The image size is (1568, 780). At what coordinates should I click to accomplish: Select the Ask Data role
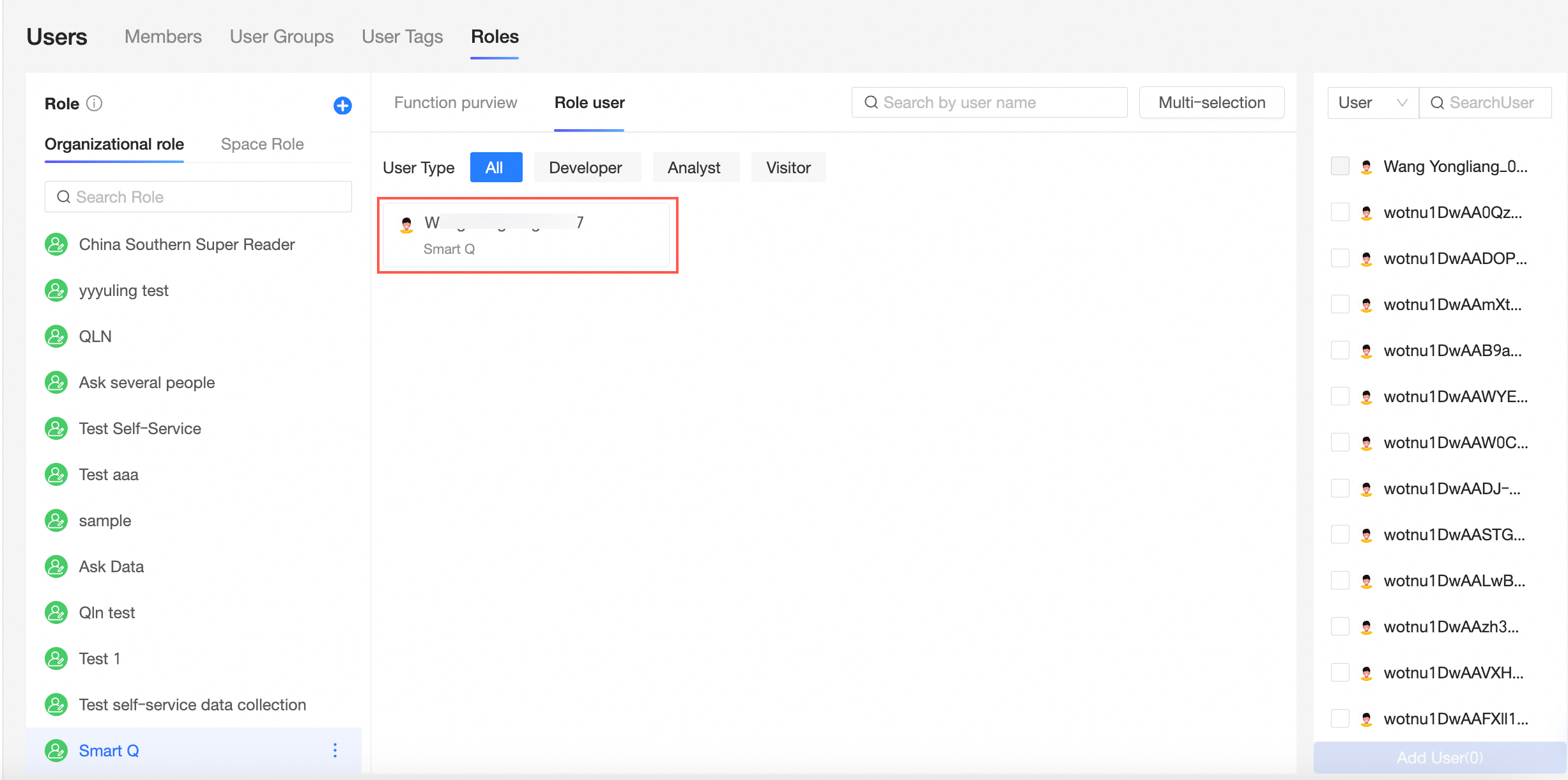(111, 566)
